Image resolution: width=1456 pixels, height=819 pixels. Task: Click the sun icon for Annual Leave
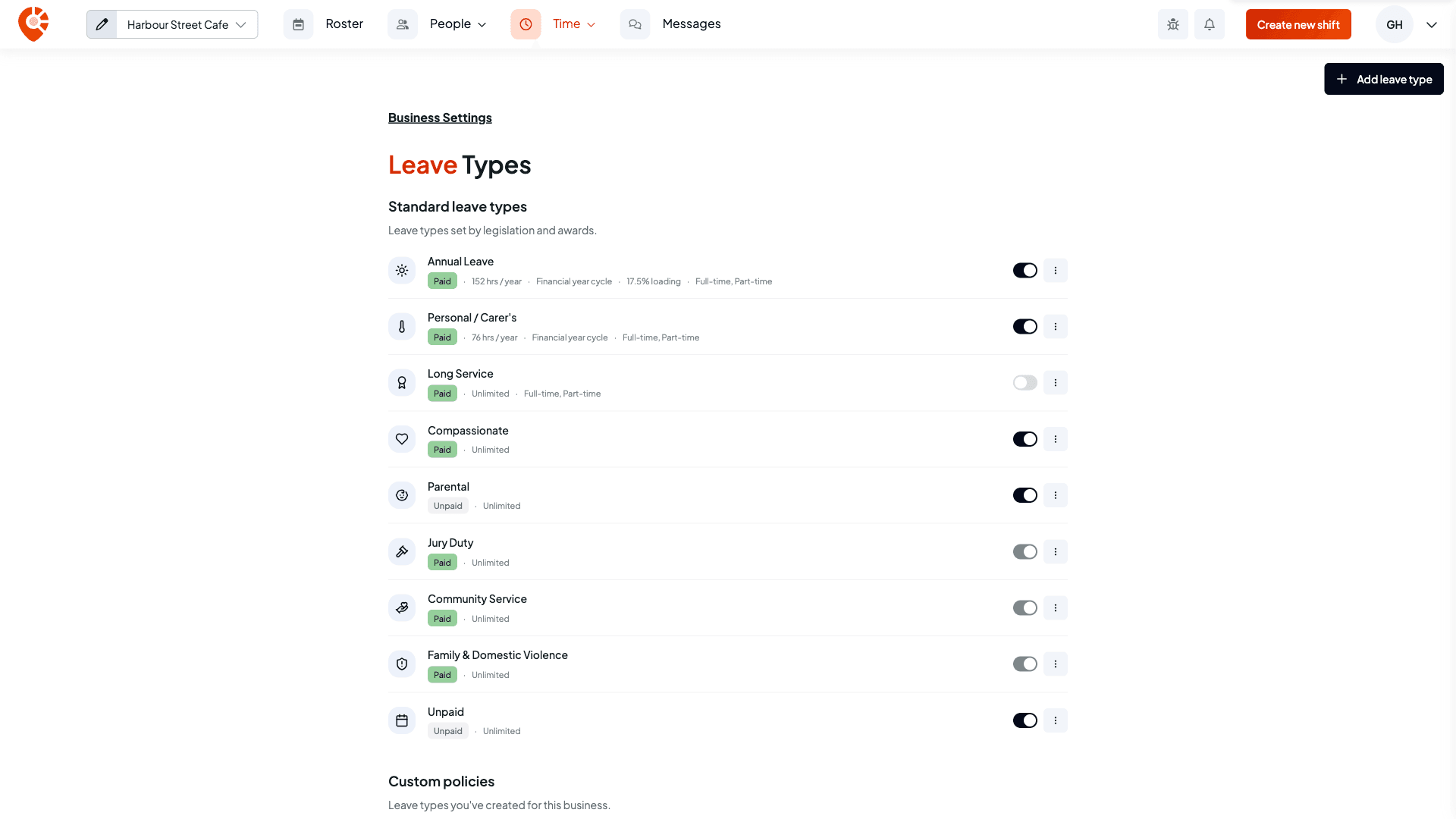[x=402, y=271]
